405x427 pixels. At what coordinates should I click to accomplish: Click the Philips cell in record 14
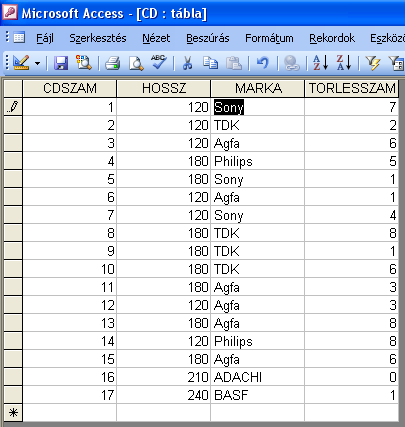point(258,341)
